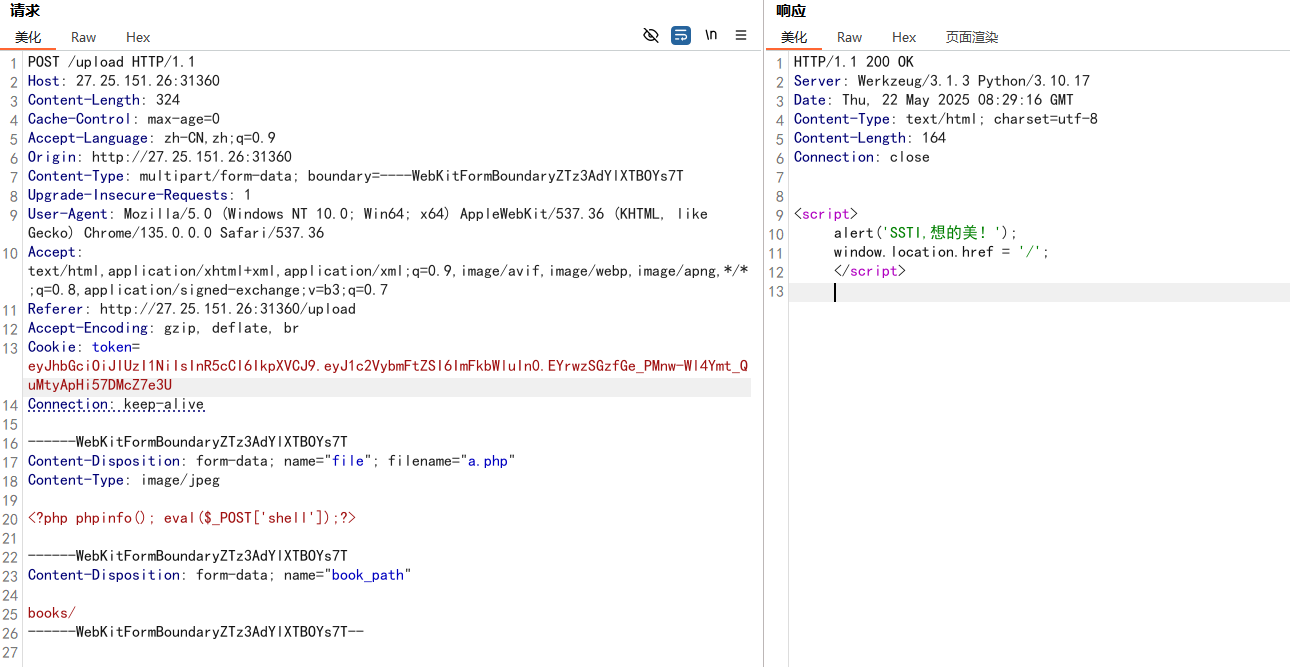Click the Content-Length: 324 request header
Screen dimensions: 1290x667
(x=104, y=100)
